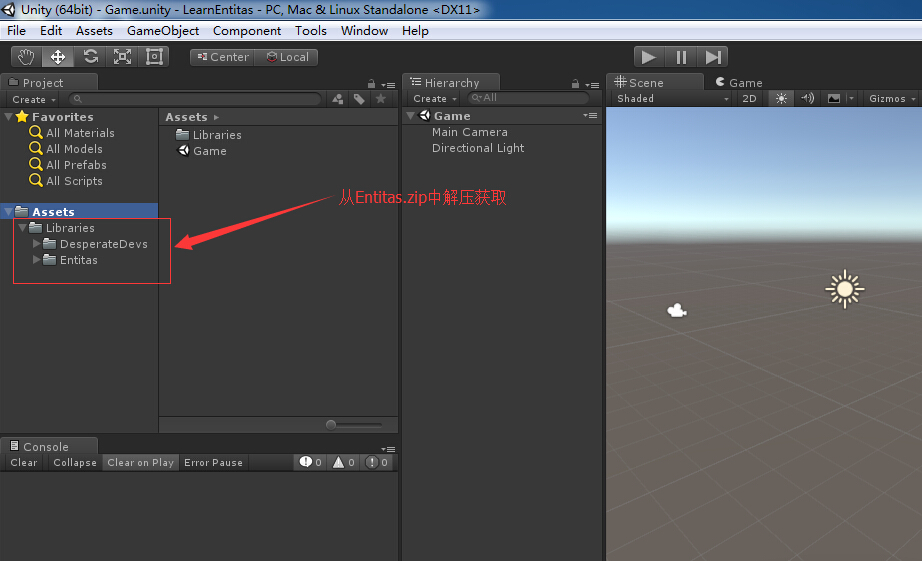This screenshot has height=561, width=922.
Task: Start Play mode
Action: click(x=649, y=57)
